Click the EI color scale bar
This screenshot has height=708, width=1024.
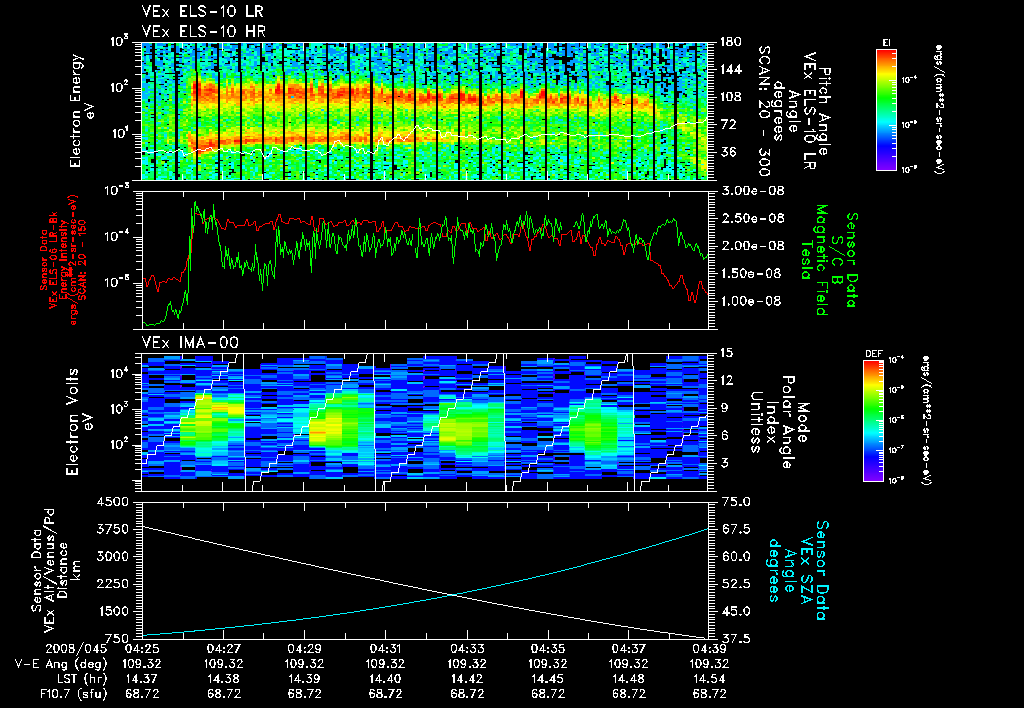pyautogui.click(x=886, y=109)
